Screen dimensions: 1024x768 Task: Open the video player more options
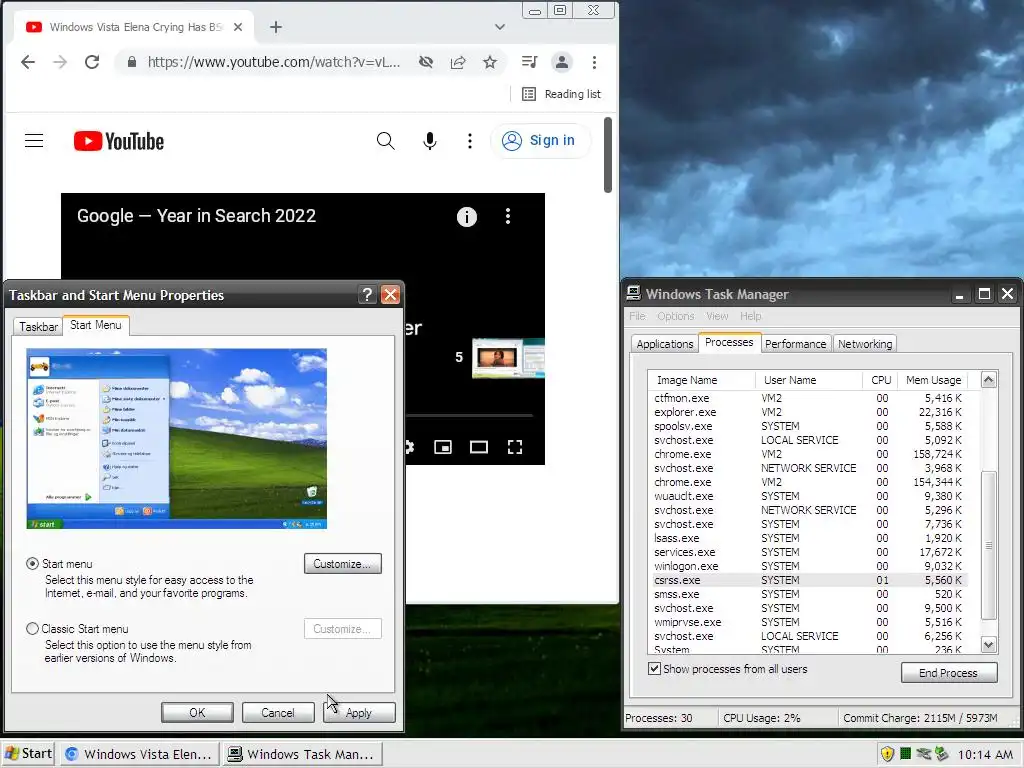(x=507, y=216)
